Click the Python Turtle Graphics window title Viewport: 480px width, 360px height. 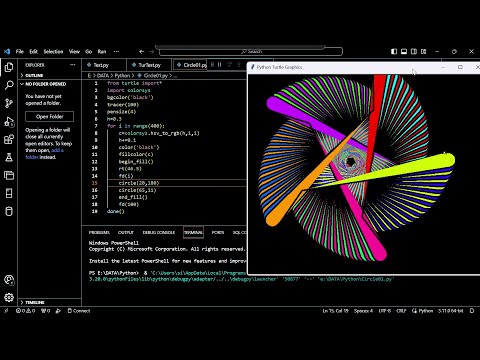279,67
